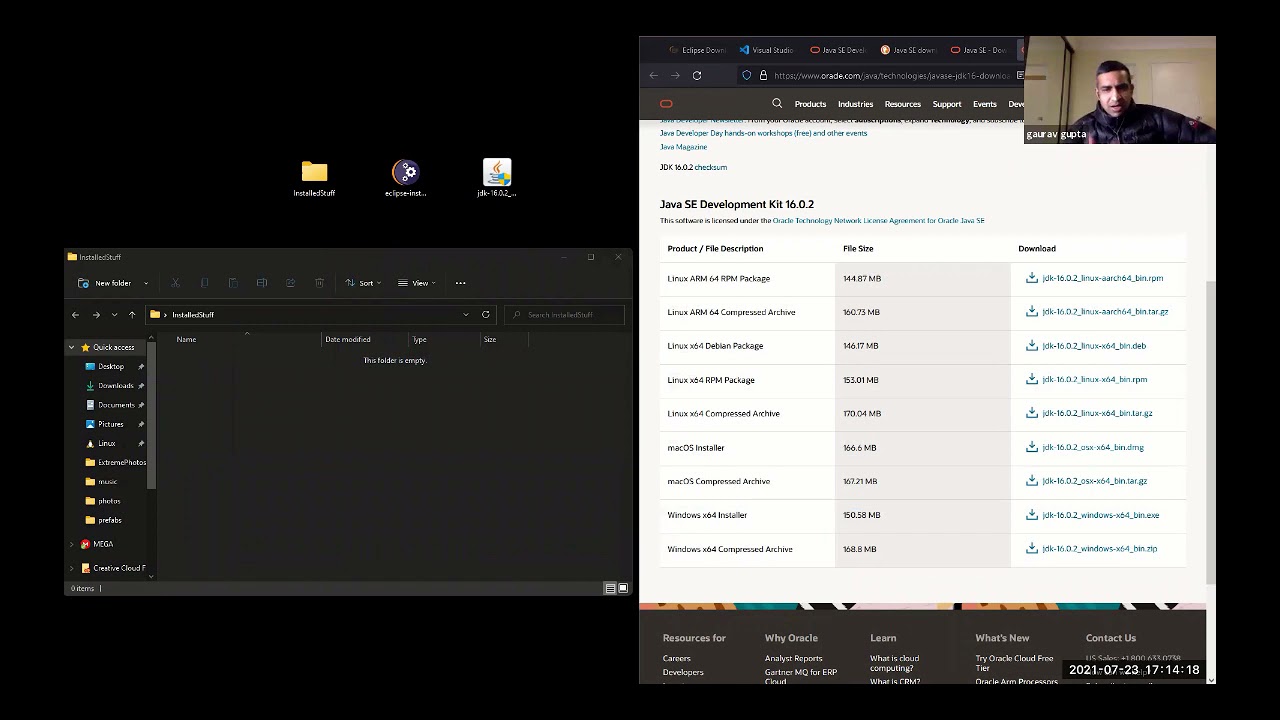
Task: Go back in File Explorer navigation
Action: pos(75,315)
